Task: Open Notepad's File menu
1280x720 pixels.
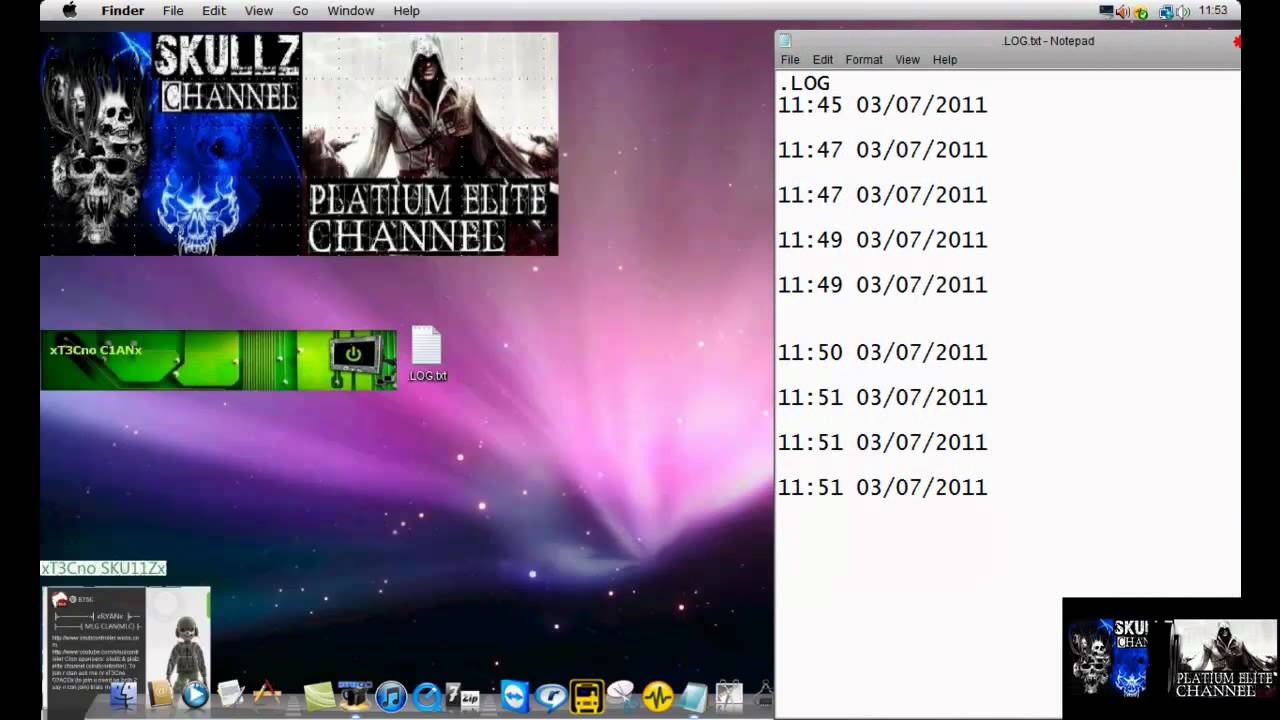Action: 790,60
